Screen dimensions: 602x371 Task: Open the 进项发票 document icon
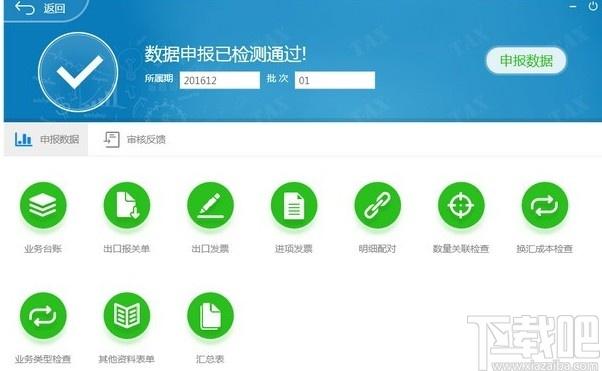(x=294, y=205)
